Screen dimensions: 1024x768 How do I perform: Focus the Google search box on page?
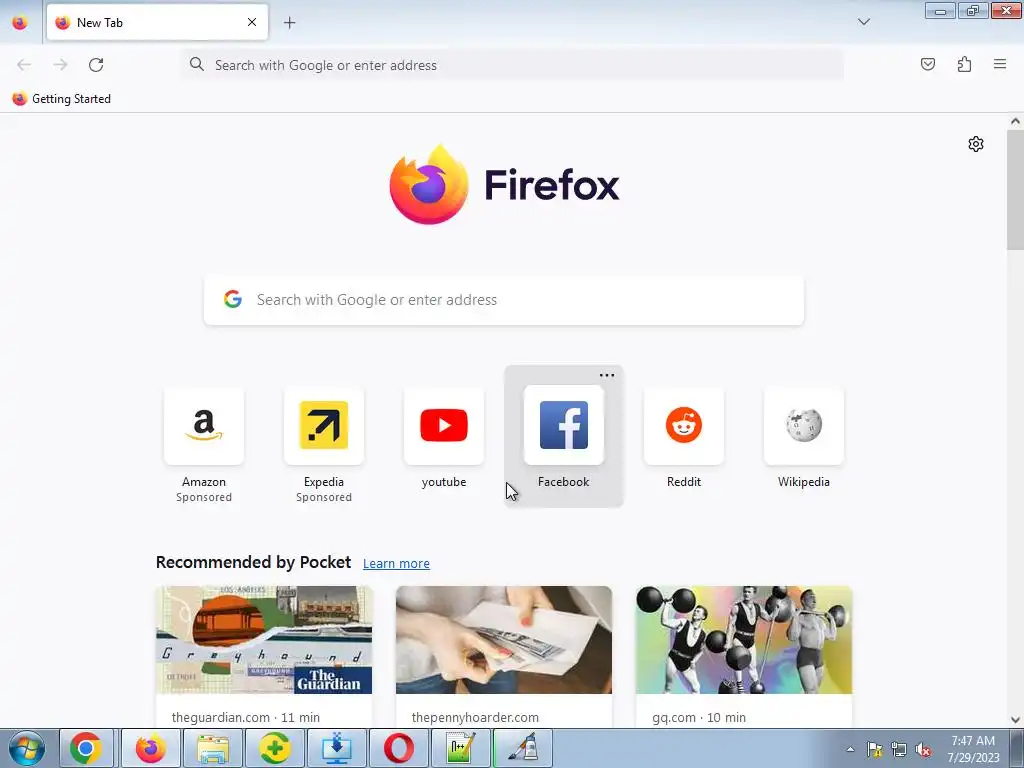coord(504,300)
